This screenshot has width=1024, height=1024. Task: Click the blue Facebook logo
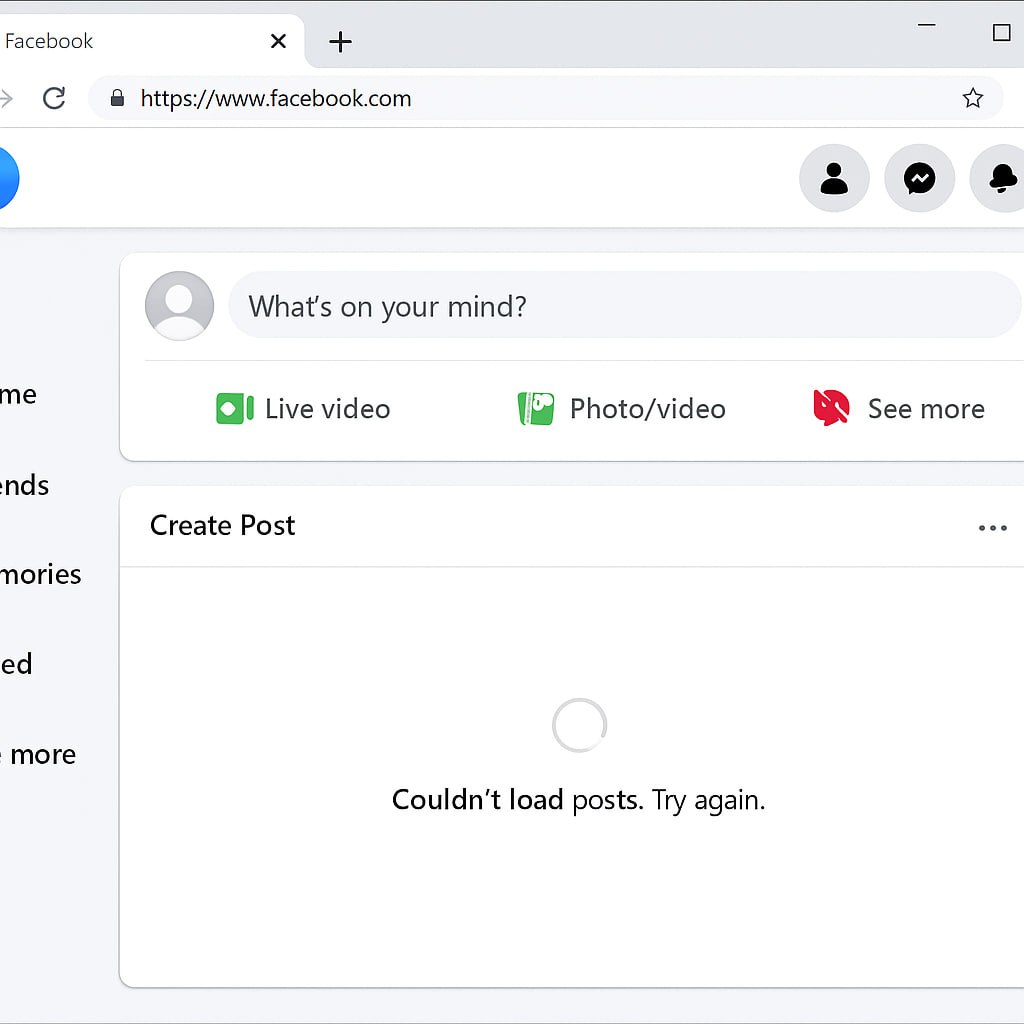click(8, 178)
